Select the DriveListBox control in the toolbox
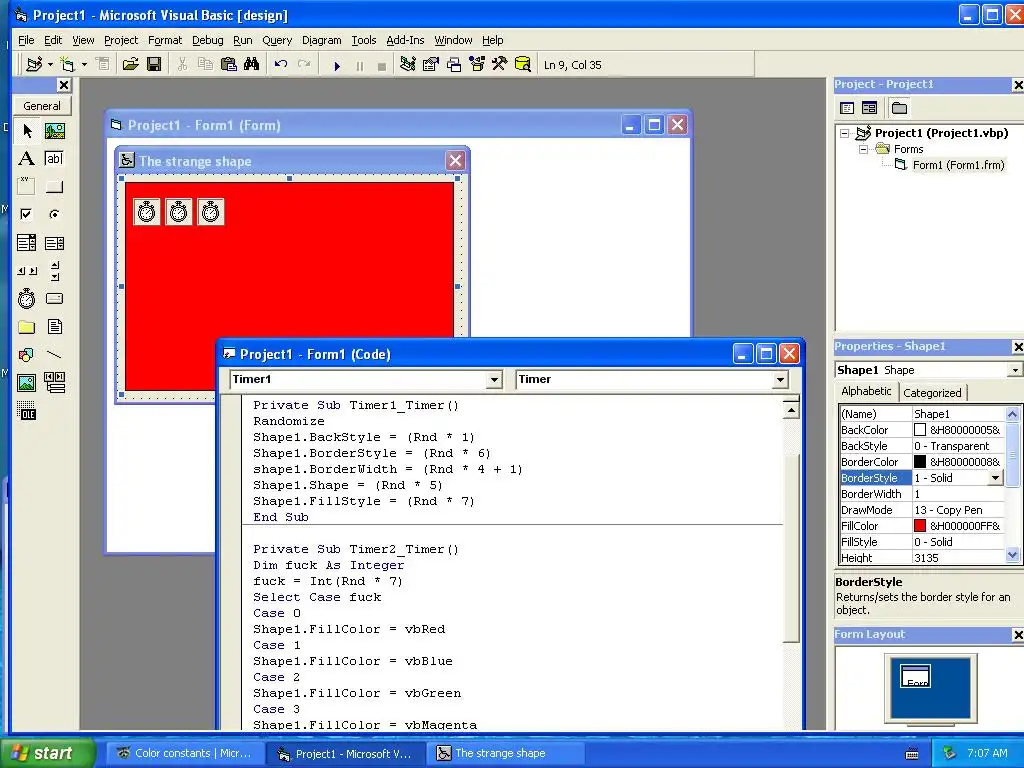Image resolution: width=1024 pixels, height=768 pixels. 55,298
